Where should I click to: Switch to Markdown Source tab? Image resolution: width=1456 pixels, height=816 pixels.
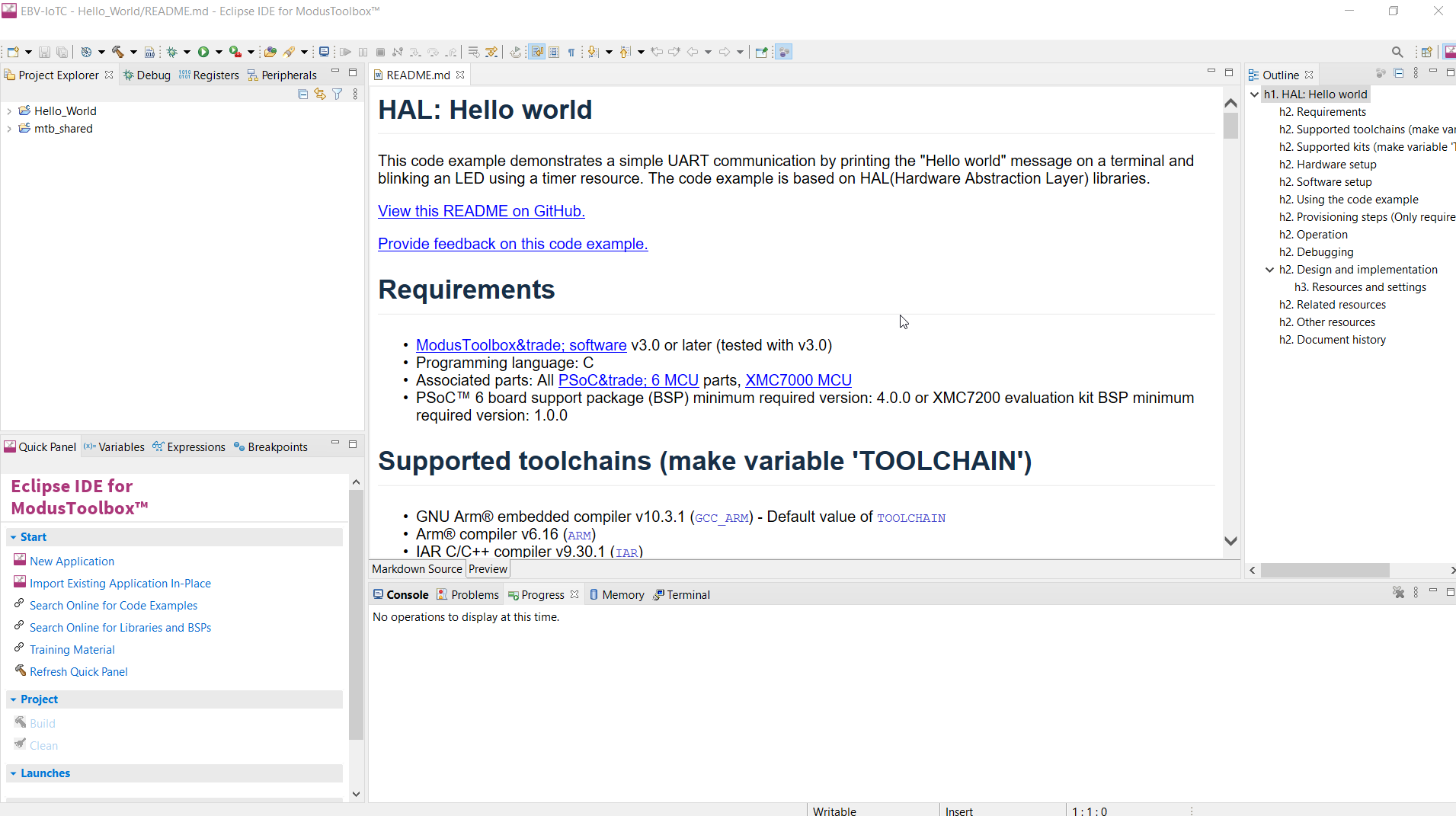tap(417, 569)
